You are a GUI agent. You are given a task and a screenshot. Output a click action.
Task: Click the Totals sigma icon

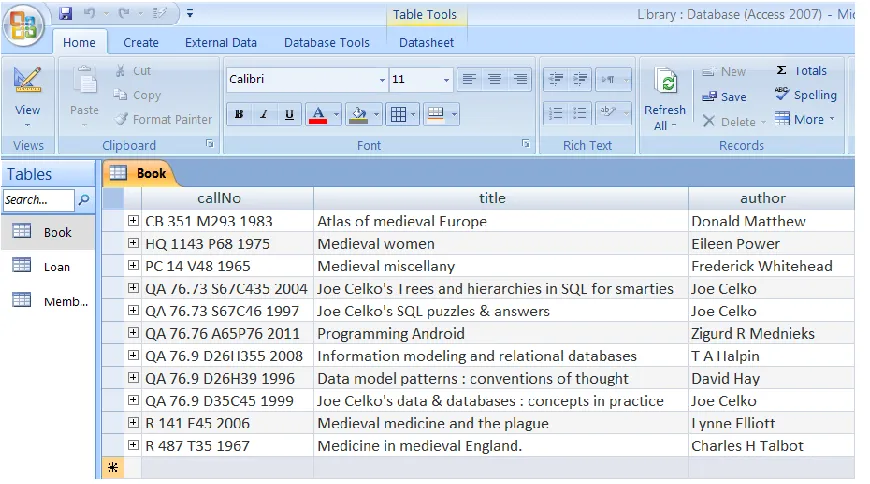tap(781, 70)
